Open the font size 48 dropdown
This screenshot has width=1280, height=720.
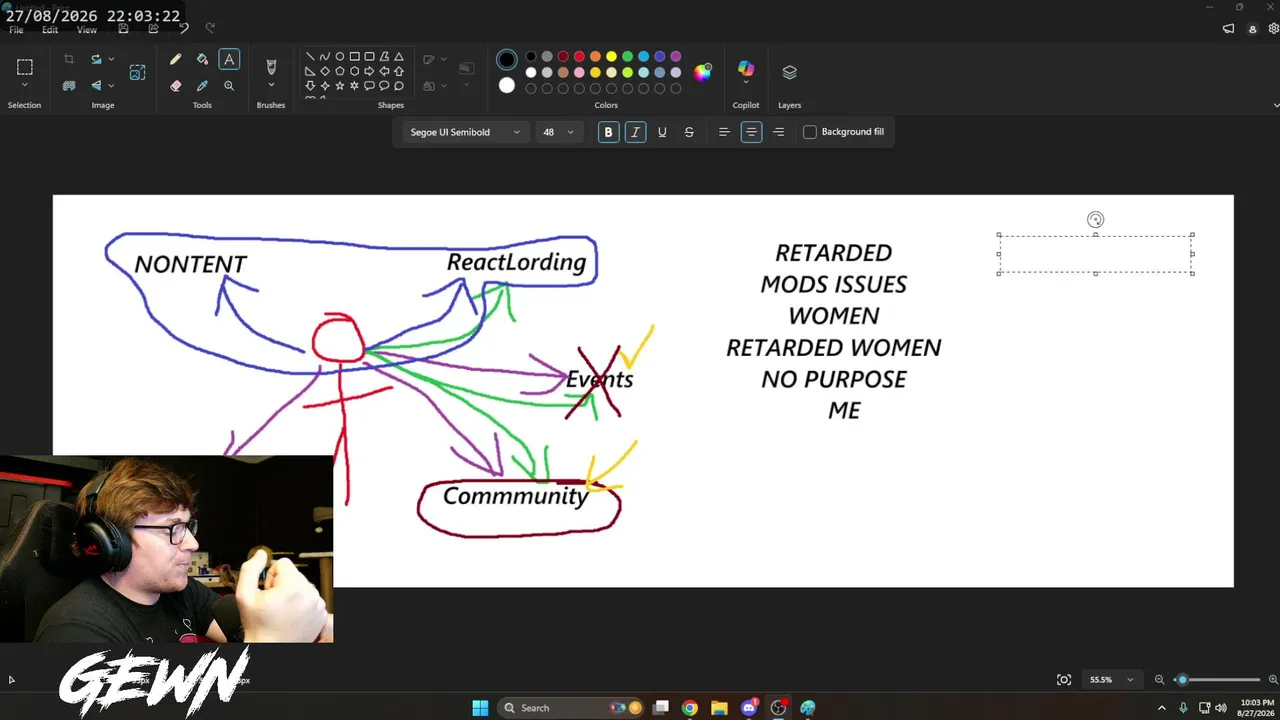(558, 132)
